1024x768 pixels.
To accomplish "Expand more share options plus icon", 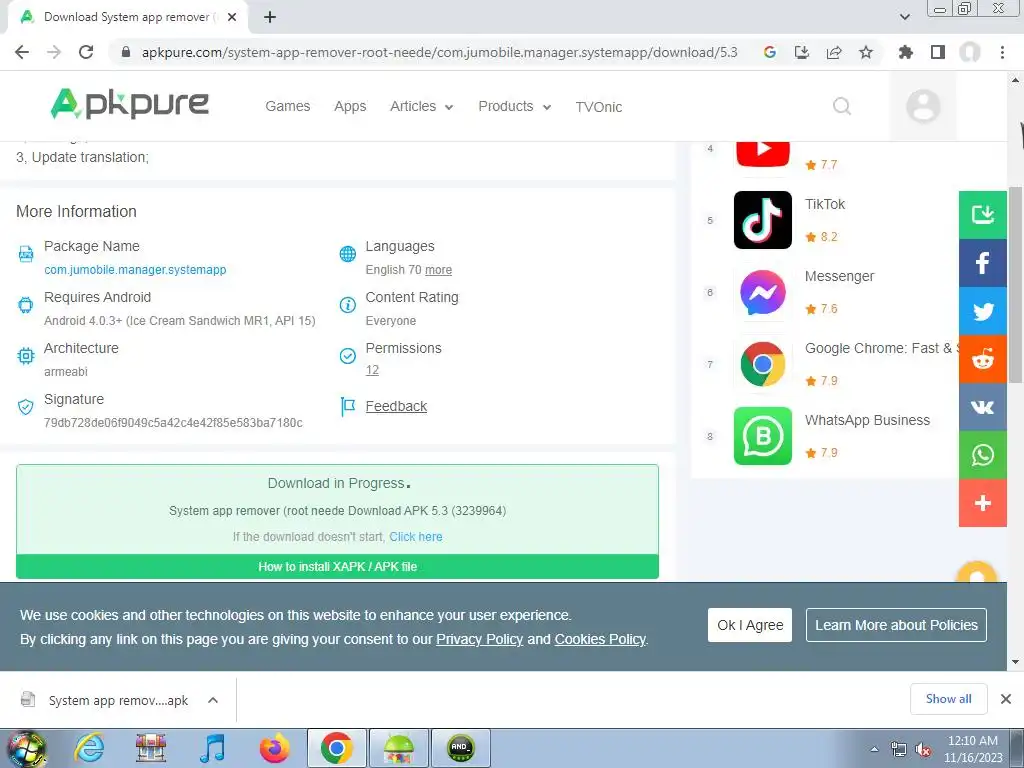I will (x=983, y=503).
